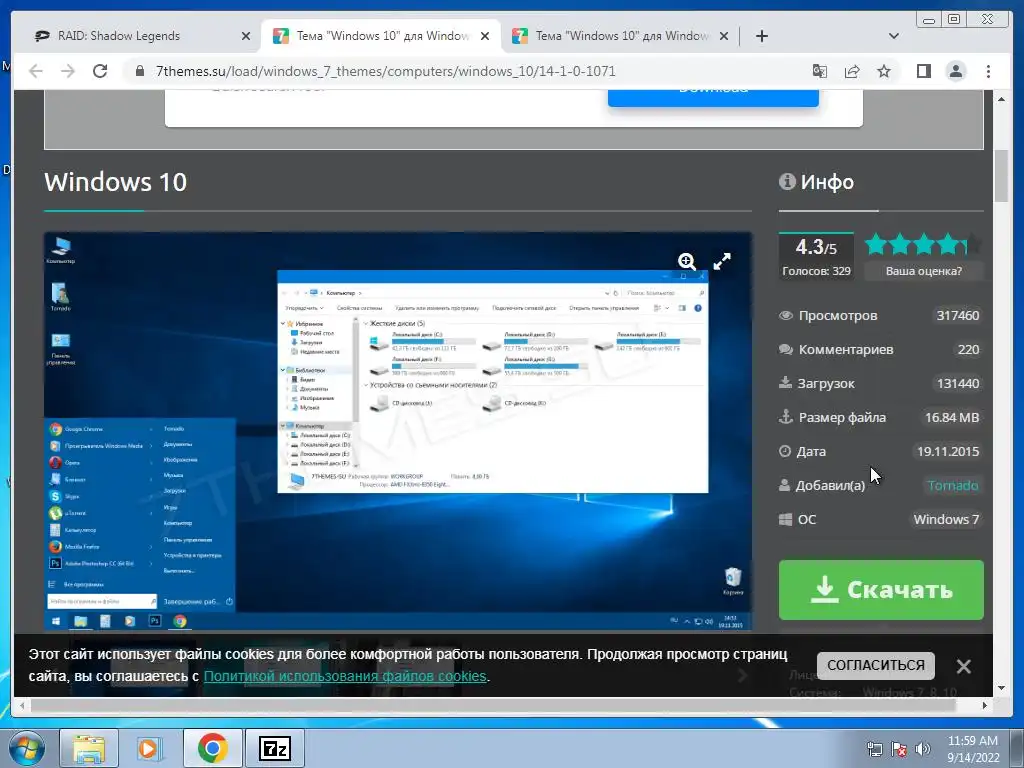
Task: Open the Windows 10 theme preview image
Action: (x=398, y=431)
